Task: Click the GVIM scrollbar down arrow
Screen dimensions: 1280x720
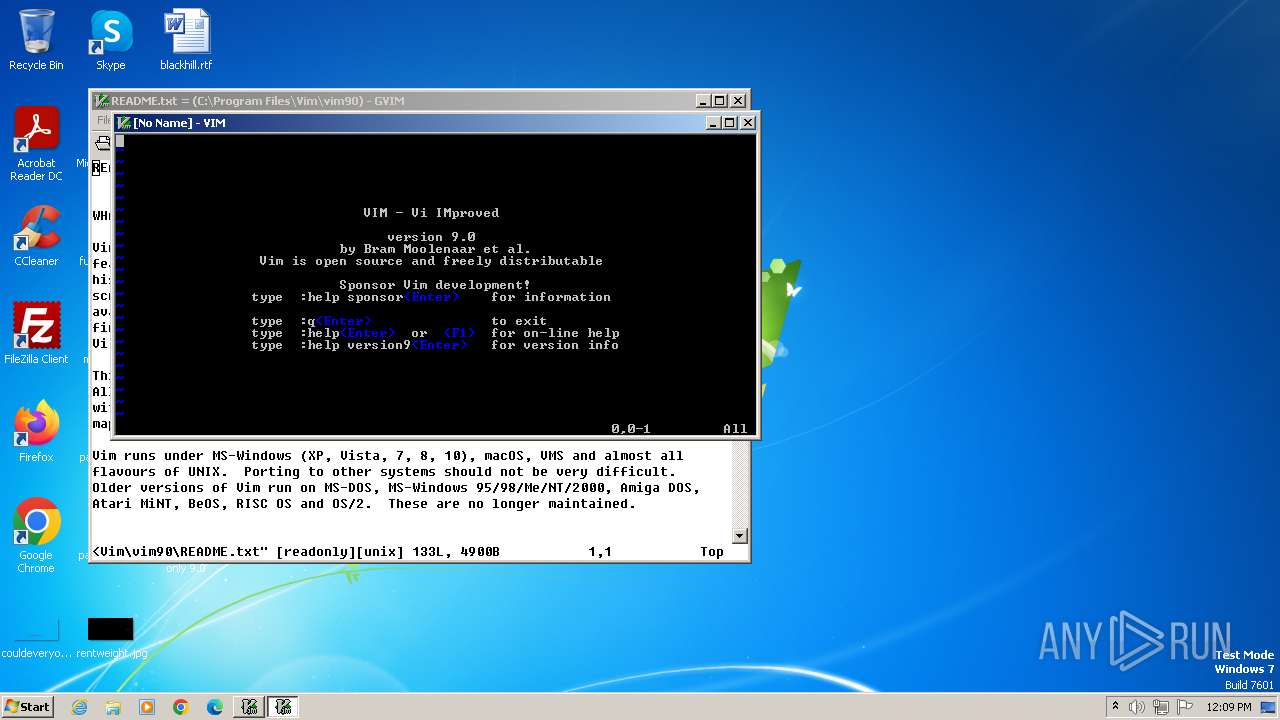Action: (740, 535)
